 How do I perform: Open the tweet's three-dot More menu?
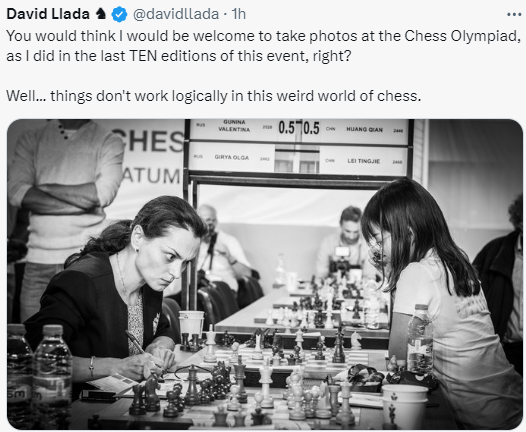pyautogui.click(x=514, y=14)
